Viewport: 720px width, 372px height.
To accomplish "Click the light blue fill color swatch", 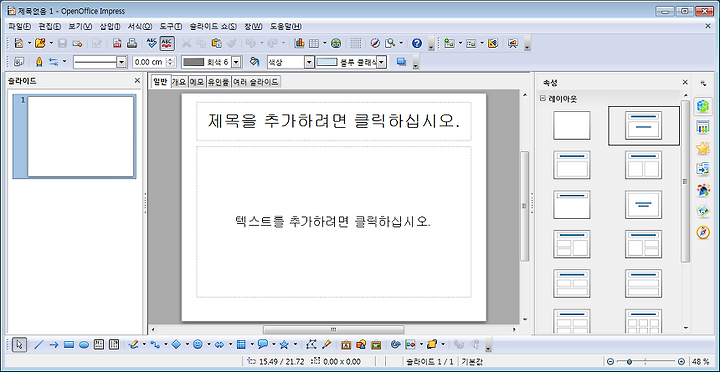I will tap(327, 62).
